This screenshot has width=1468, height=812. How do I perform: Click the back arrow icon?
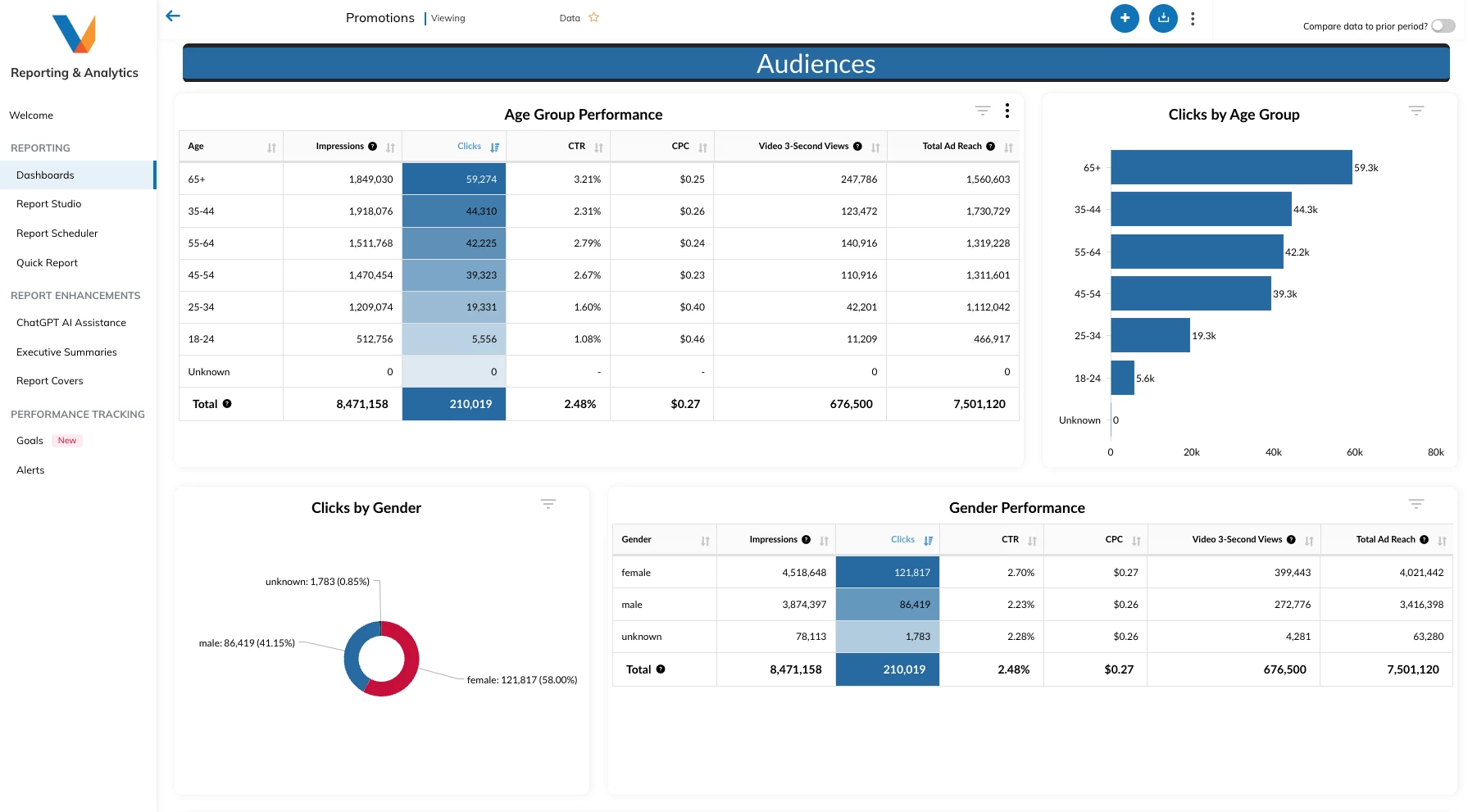(173, 16)
